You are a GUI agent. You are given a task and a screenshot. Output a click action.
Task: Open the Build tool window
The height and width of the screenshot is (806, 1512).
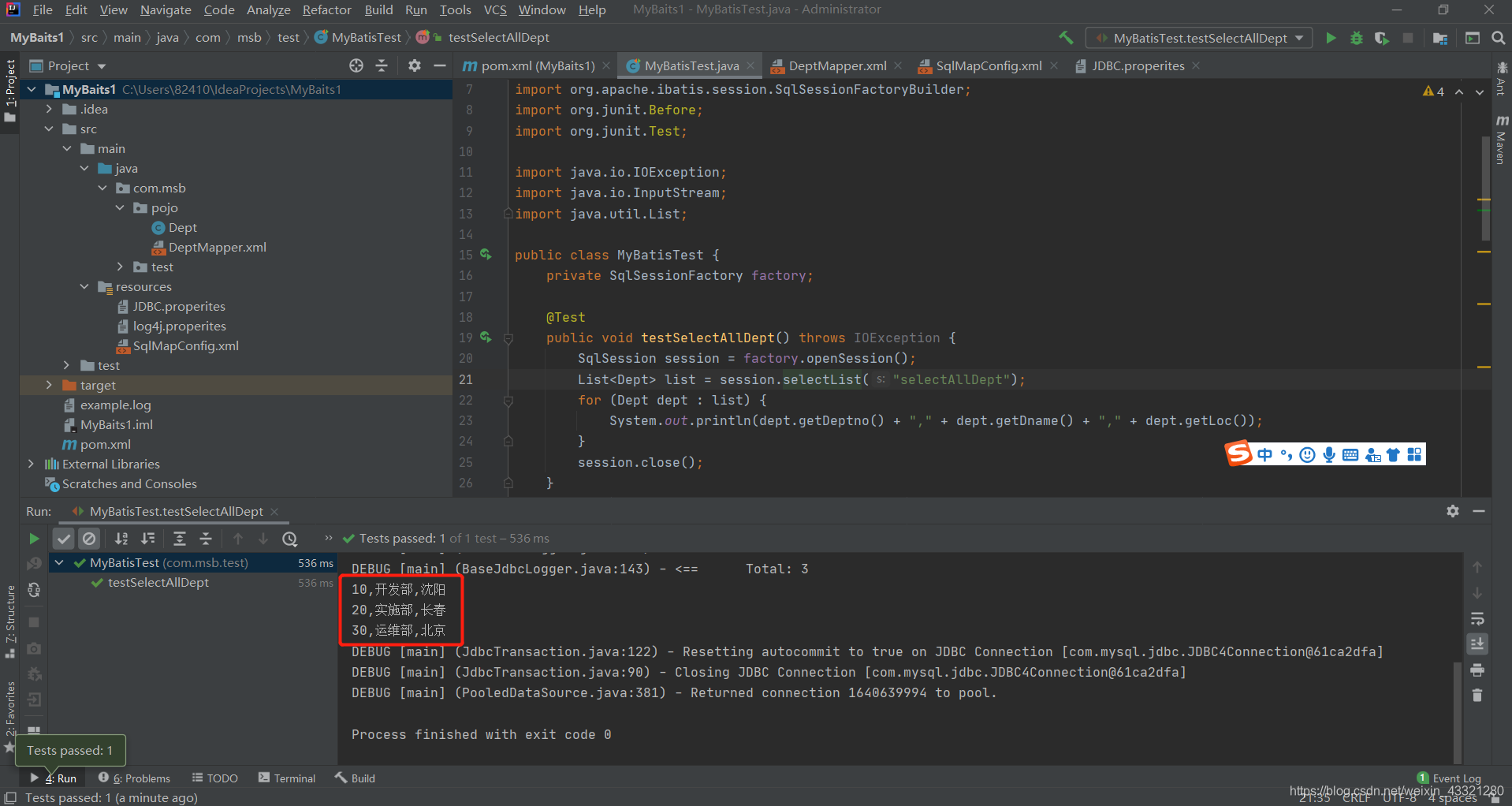(x=355, y=778)
